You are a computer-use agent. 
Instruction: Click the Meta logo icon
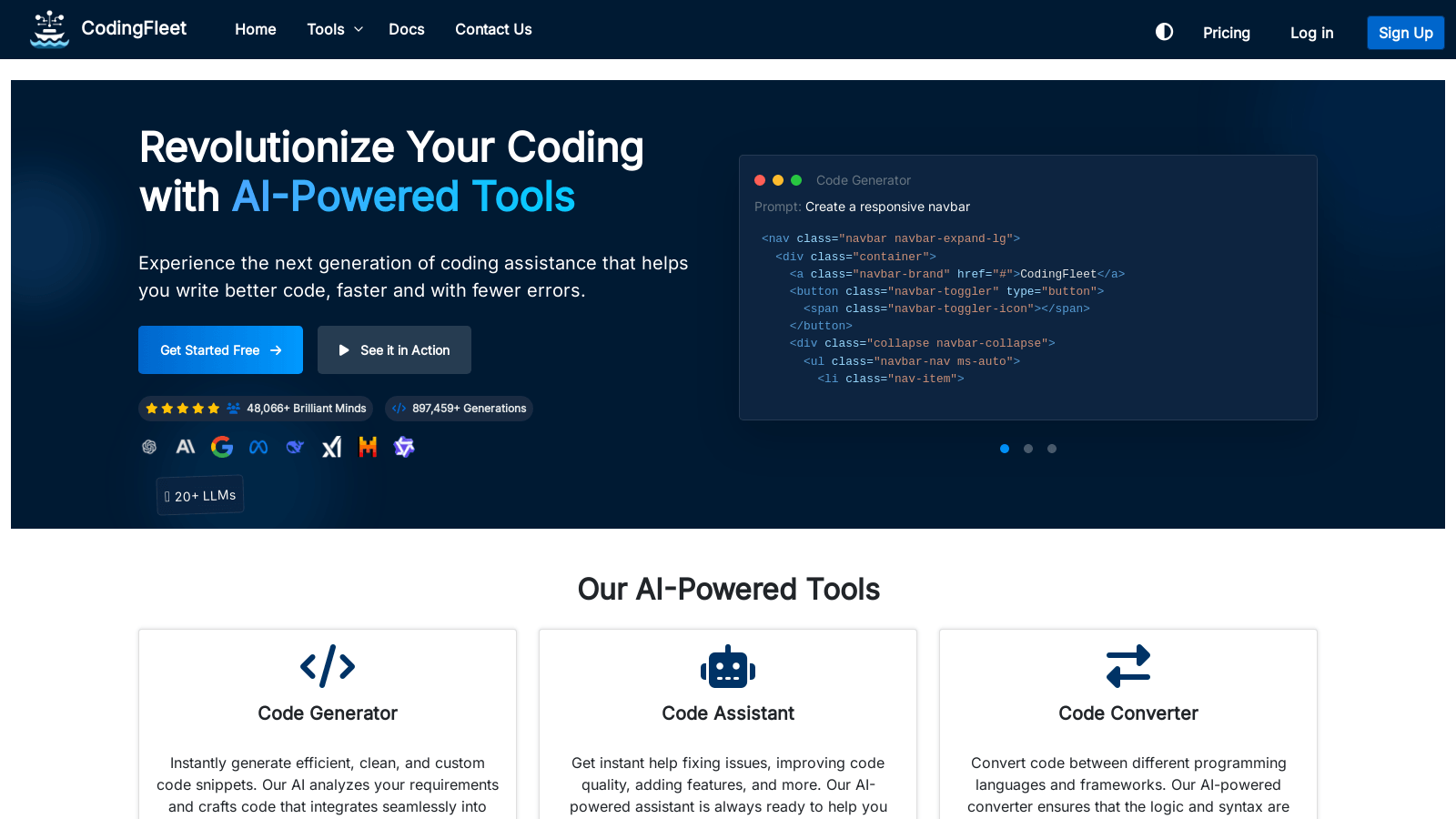(x=258, y=447)
